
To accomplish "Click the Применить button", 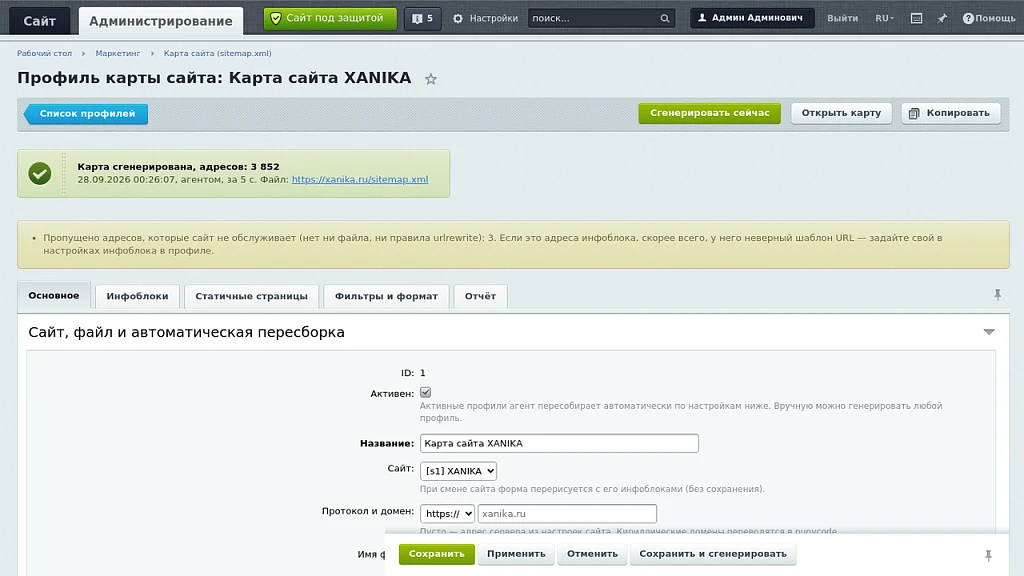I will [516, 554].
